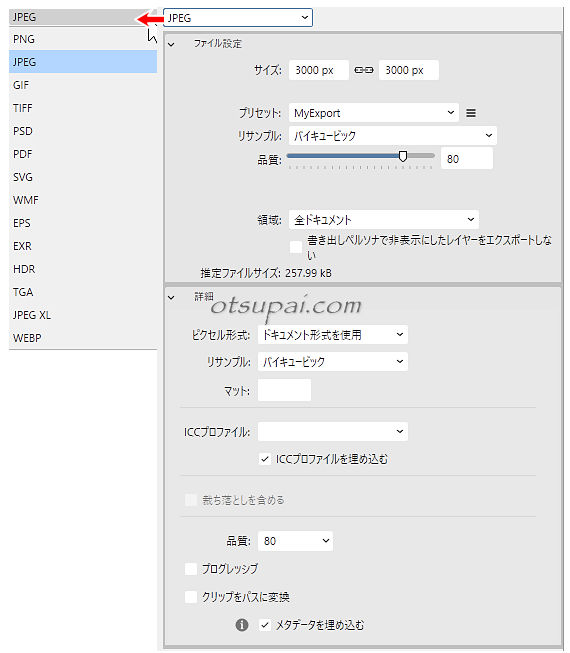The width and height of the screenshot is (570, 653).
Task: Collapse the 詳細 section chevron
Action: (171, 298)
